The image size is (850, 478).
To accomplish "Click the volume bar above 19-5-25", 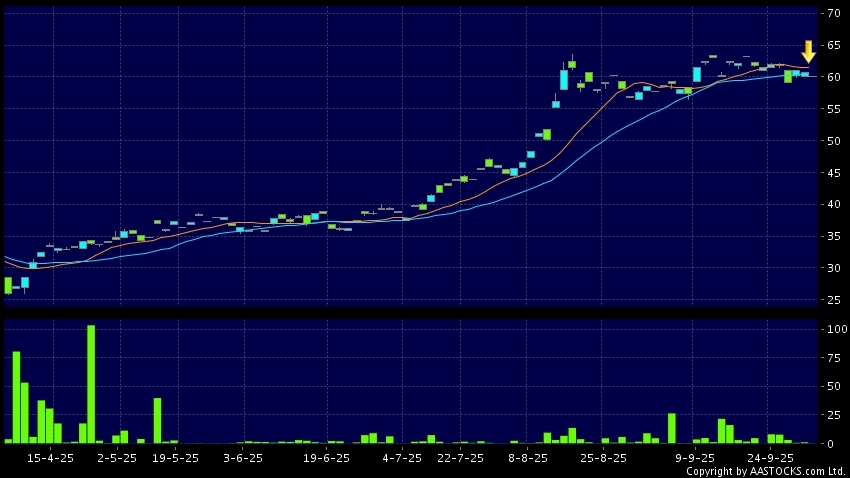I will (158, 420).
